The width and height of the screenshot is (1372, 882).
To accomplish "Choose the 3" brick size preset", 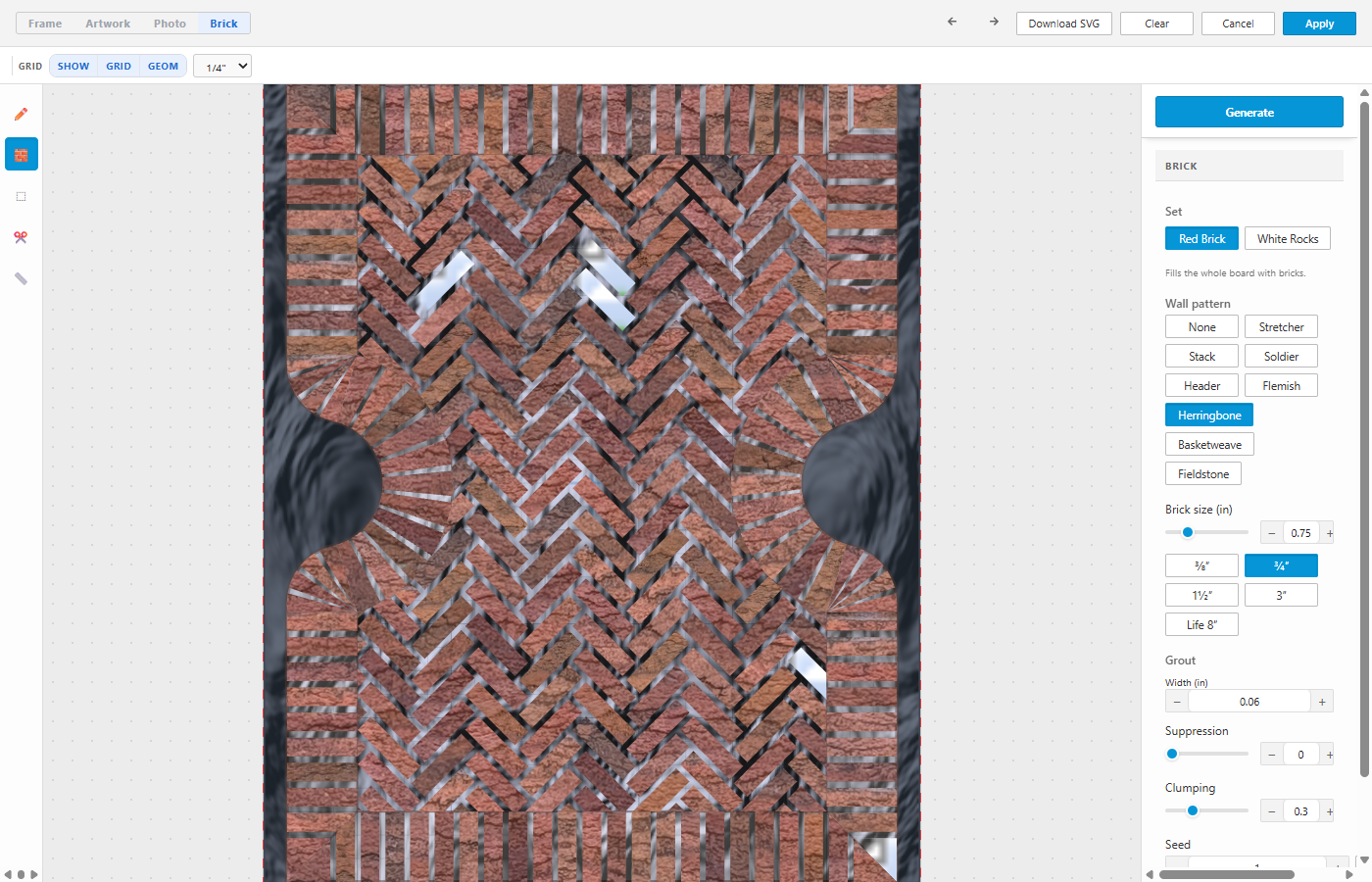I will [x=1281, y=596].
